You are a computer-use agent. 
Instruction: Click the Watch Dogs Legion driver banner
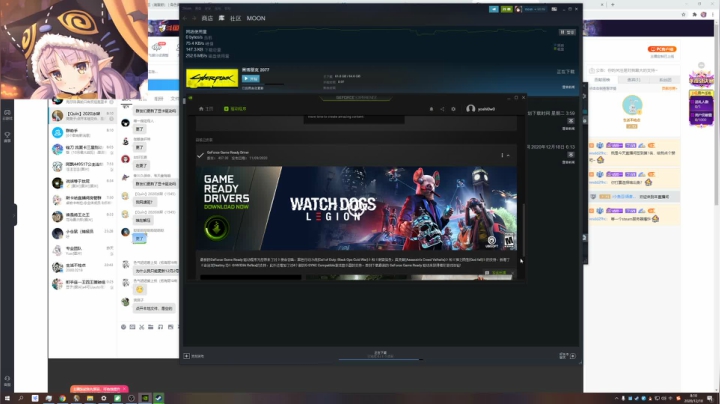coord(356,208)
